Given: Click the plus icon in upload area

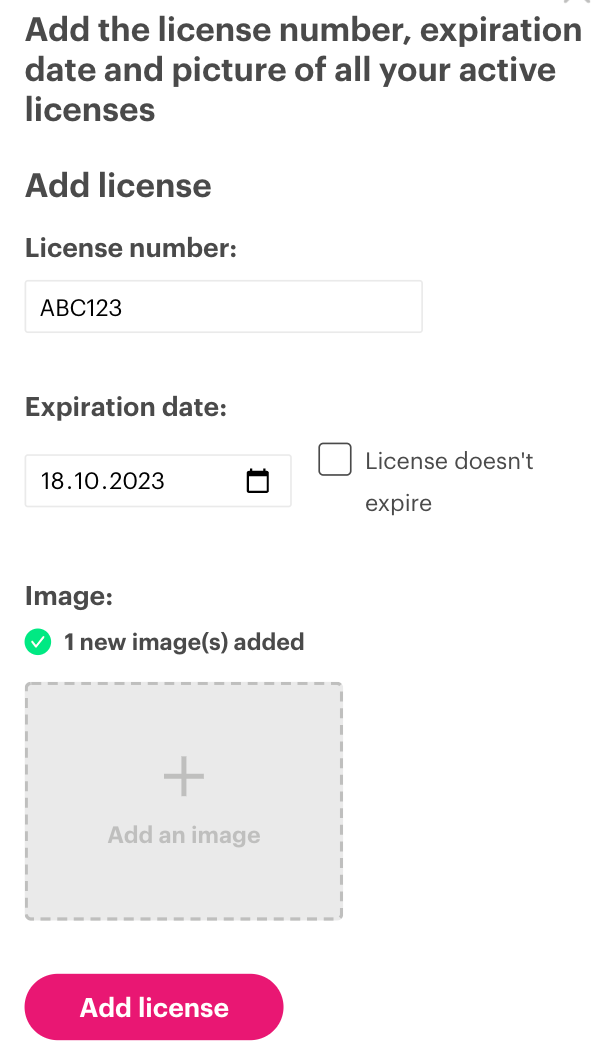Looking at the screenshot, I should click(184, 776).
